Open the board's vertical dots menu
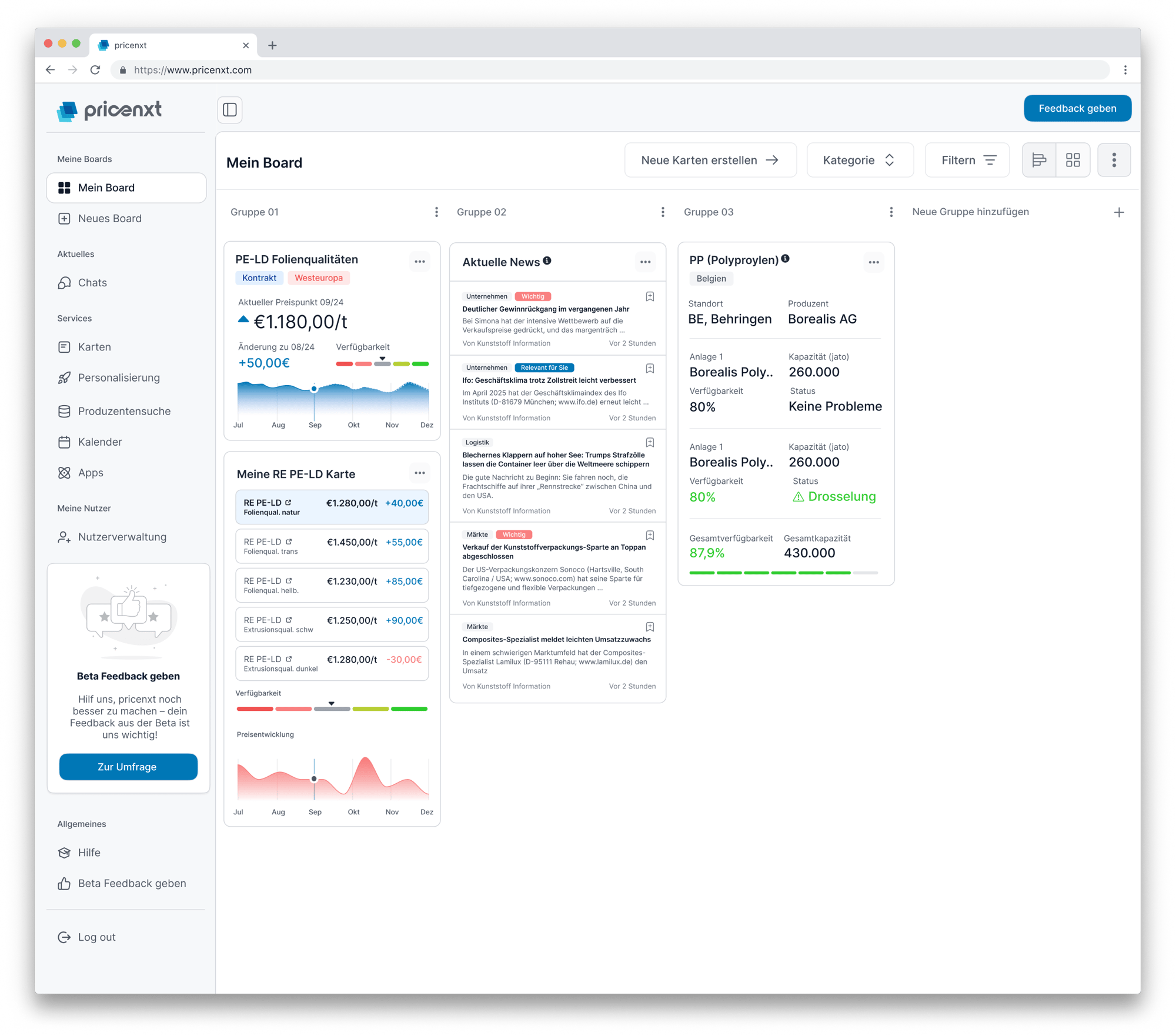 click(1114, 160)
